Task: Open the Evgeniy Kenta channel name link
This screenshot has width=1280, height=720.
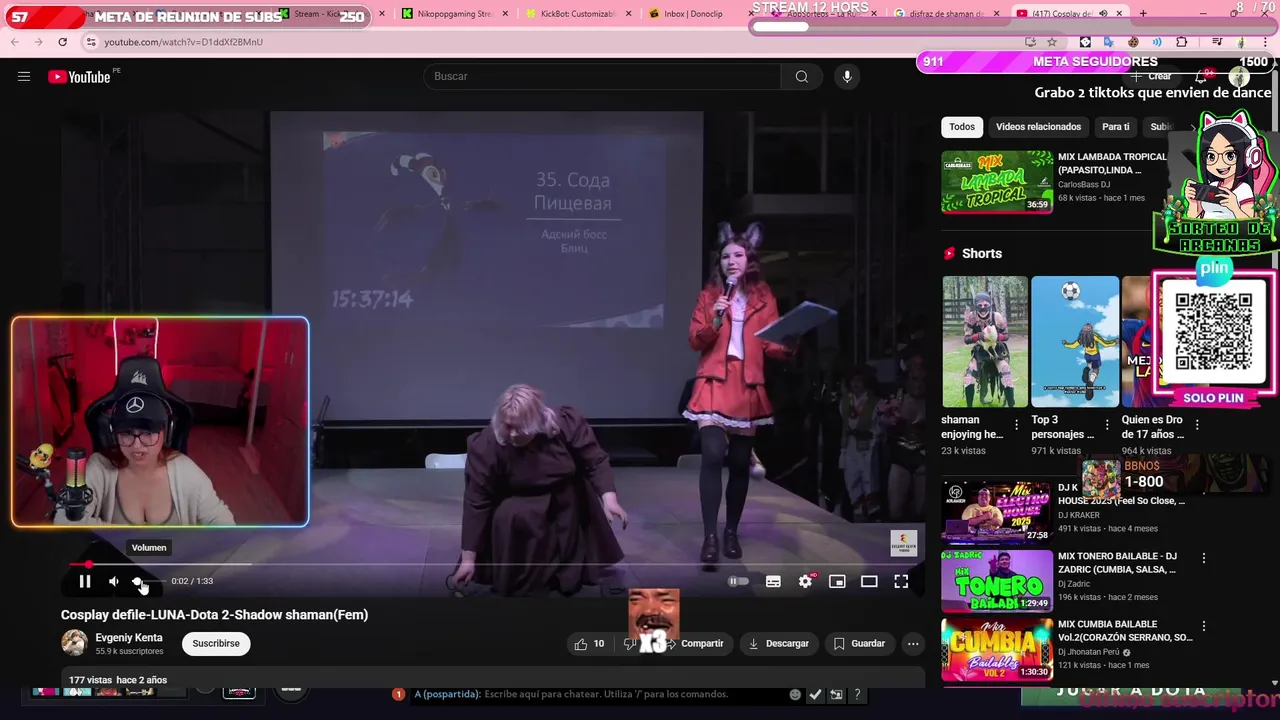Action: click(129, 638)
